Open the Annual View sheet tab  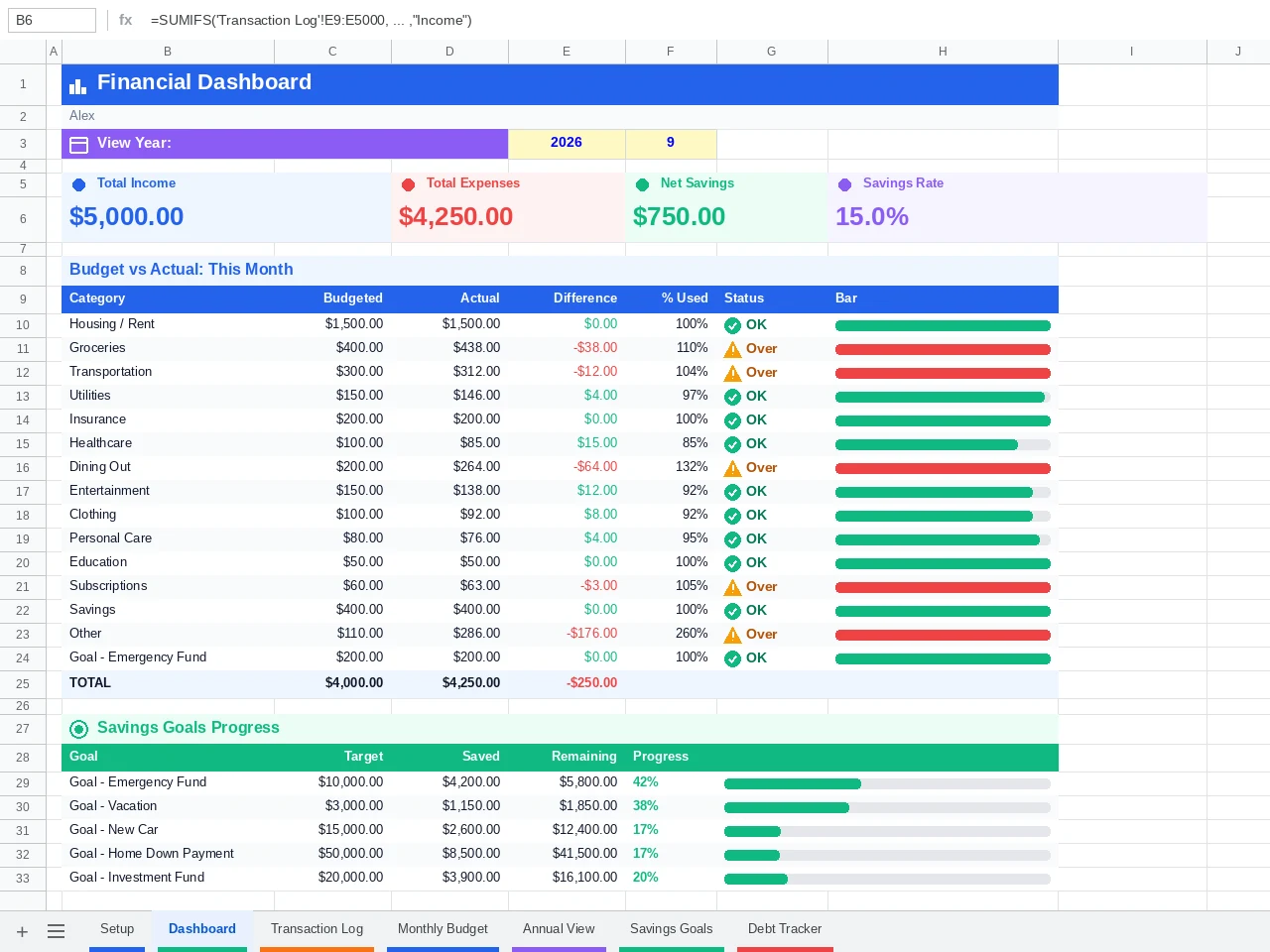point(559,929)
